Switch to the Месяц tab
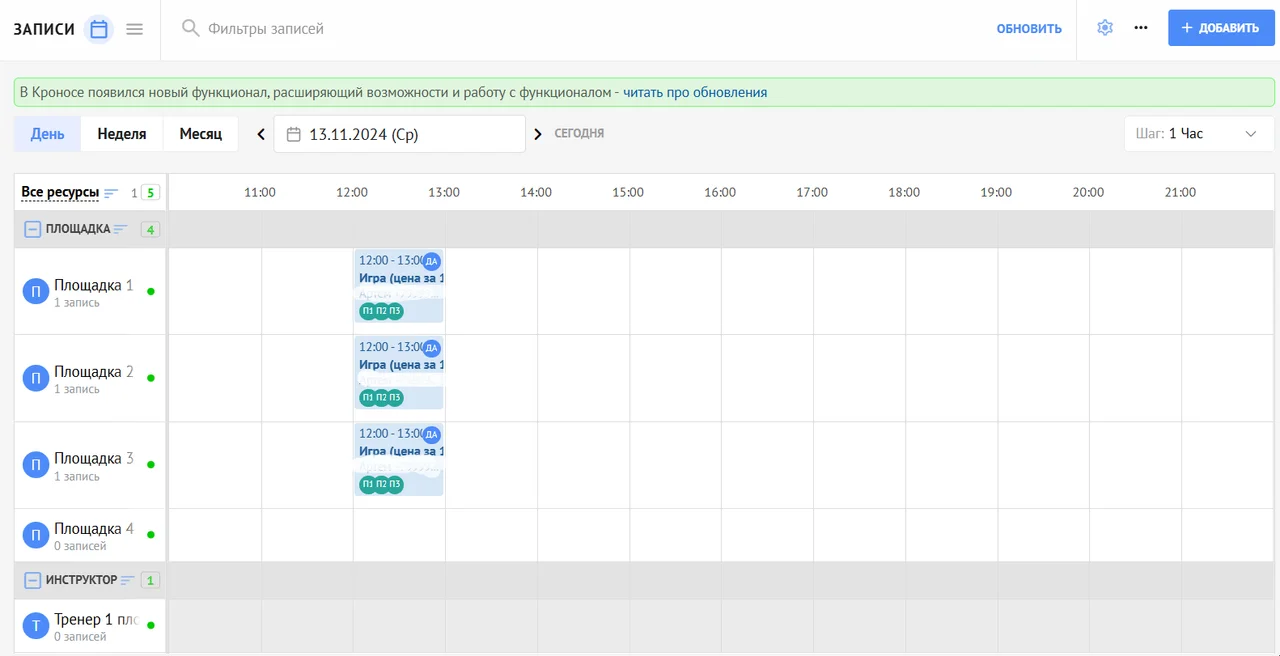1280x656 pixels. (x=200, y=134)
